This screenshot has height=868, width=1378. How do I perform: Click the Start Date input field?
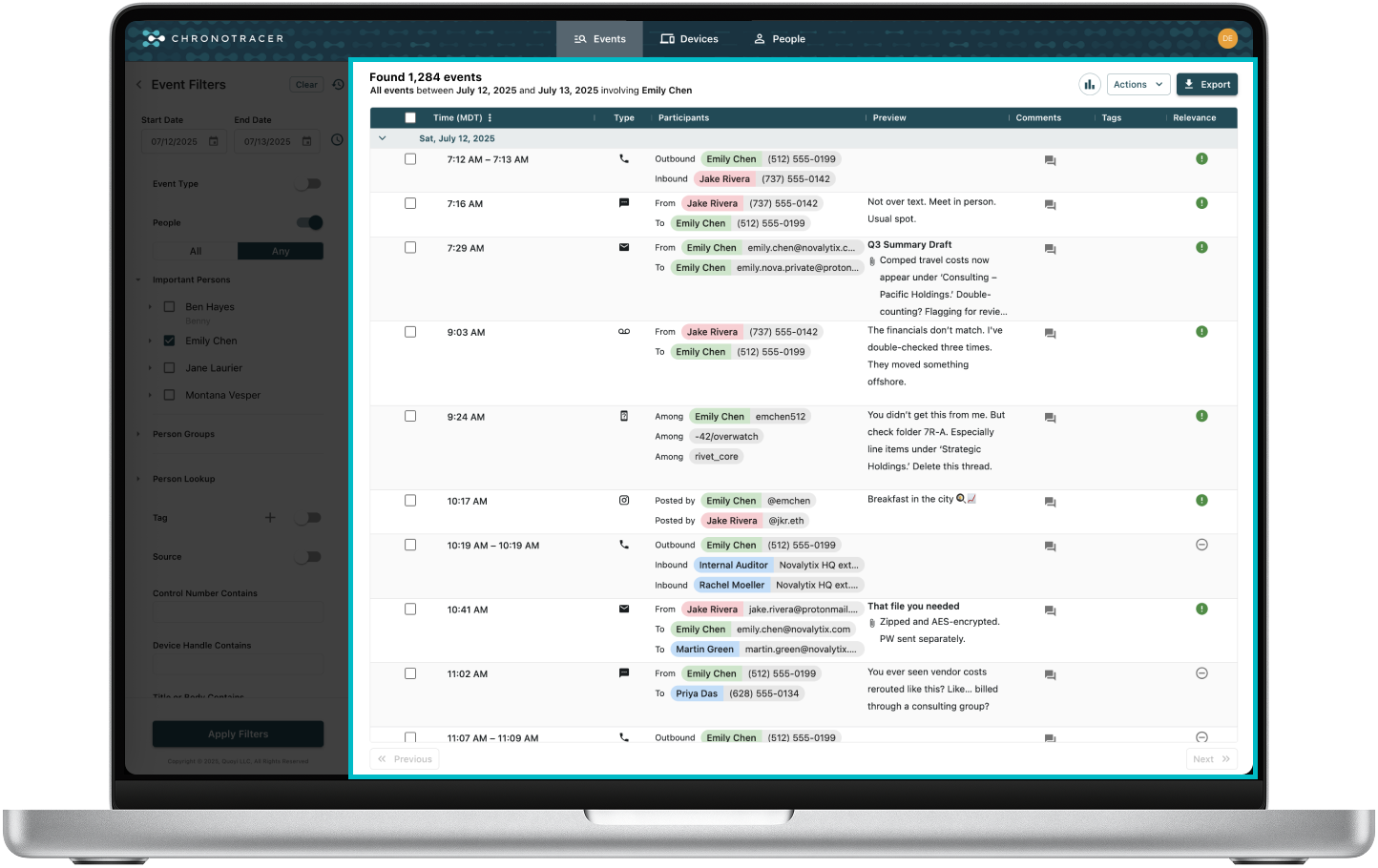point(185,142)
